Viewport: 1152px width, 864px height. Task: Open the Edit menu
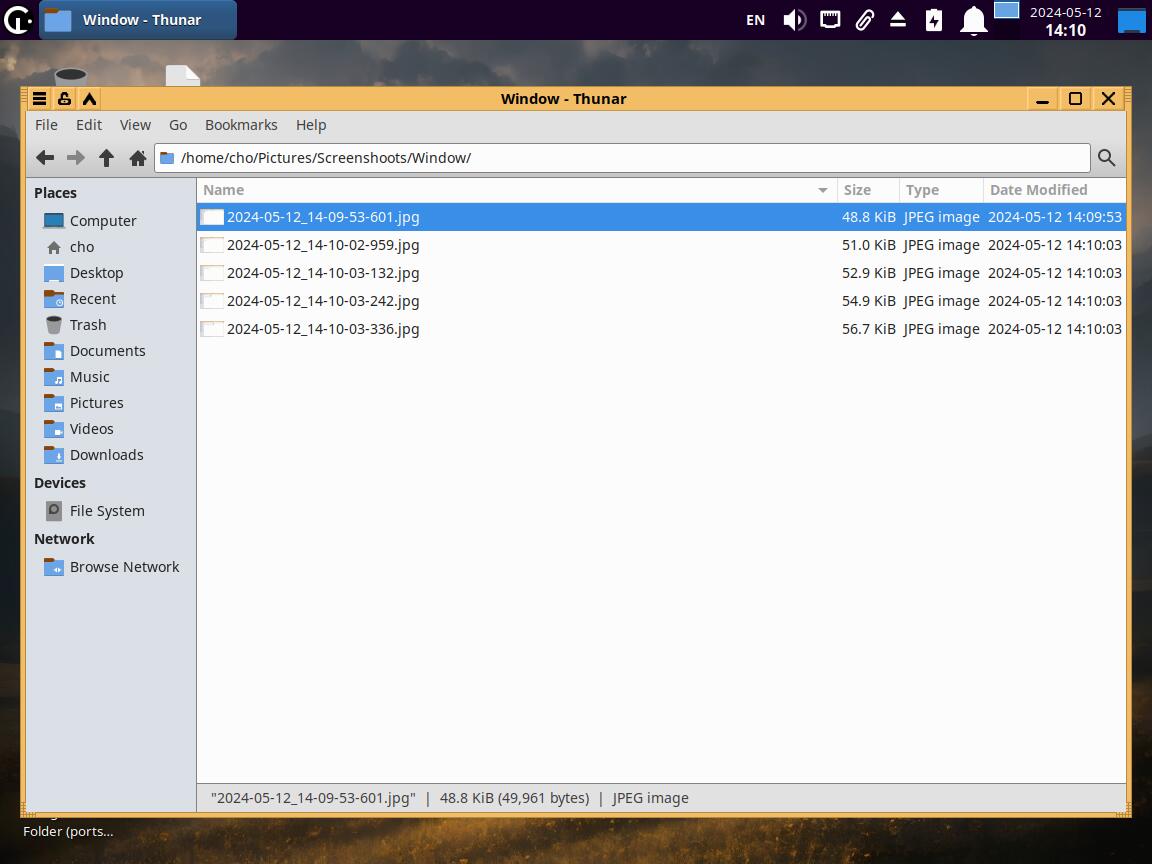pyautogui.click(x=89, y=125)
